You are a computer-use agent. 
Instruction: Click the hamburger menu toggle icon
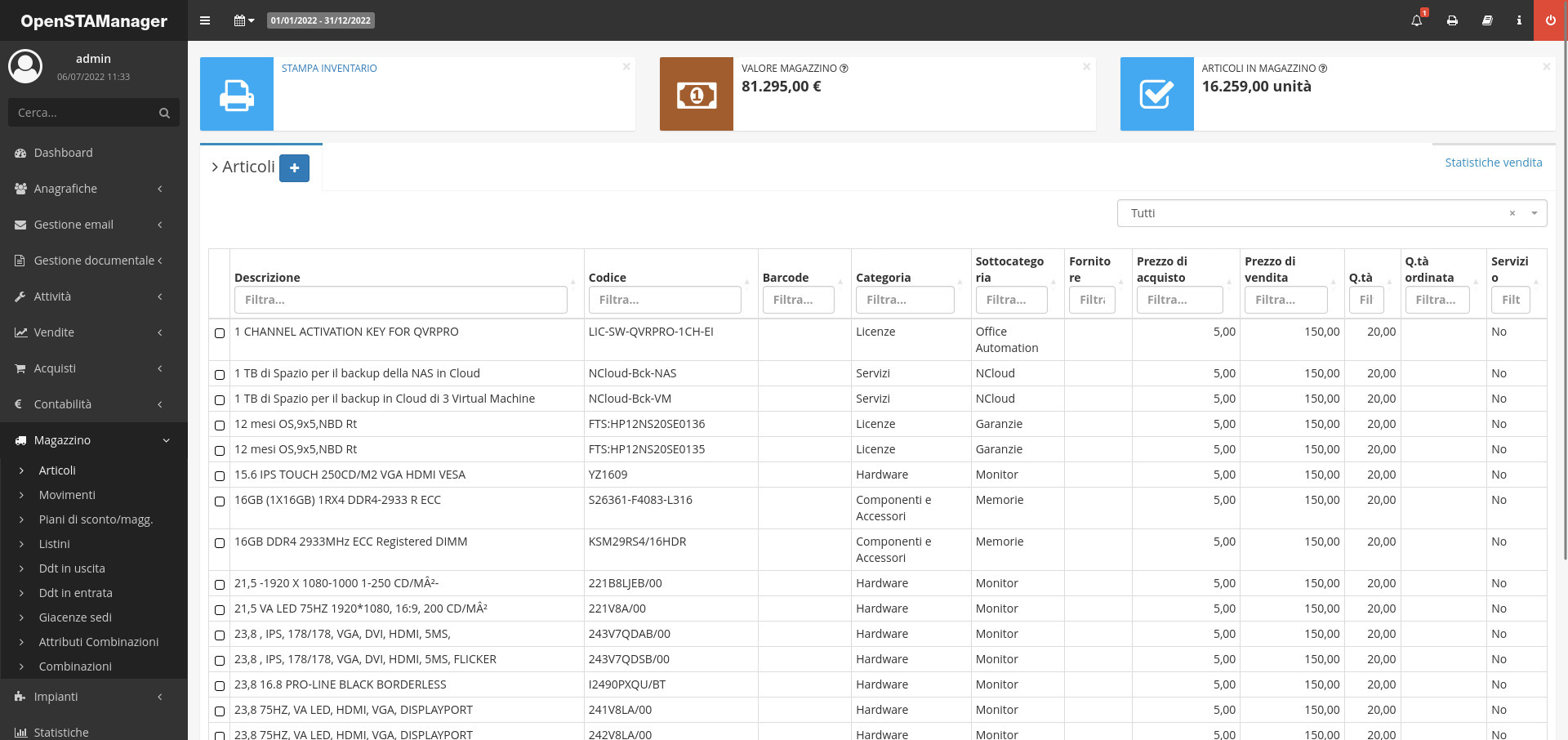205,20
